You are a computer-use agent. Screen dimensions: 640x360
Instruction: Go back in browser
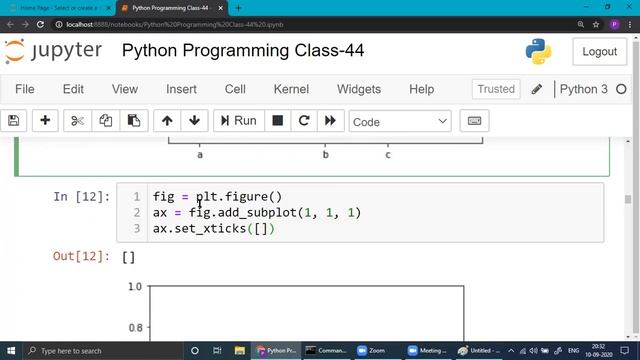pos(10,24)
